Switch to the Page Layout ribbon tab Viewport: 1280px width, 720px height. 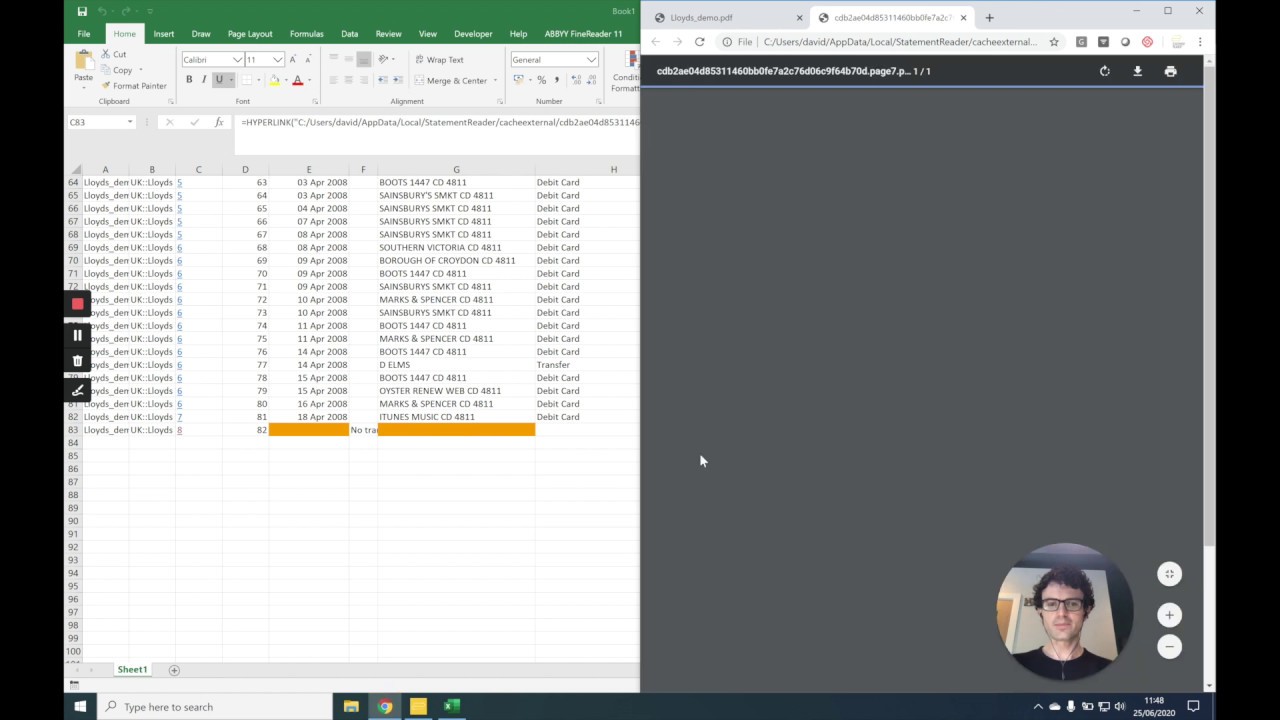pos(250,34)
